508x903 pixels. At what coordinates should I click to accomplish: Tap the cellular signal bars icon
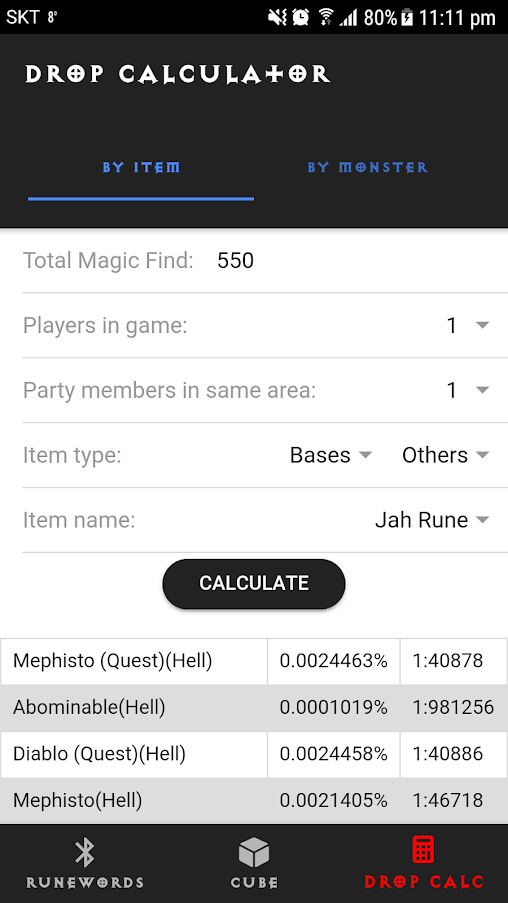coord(348,17)
